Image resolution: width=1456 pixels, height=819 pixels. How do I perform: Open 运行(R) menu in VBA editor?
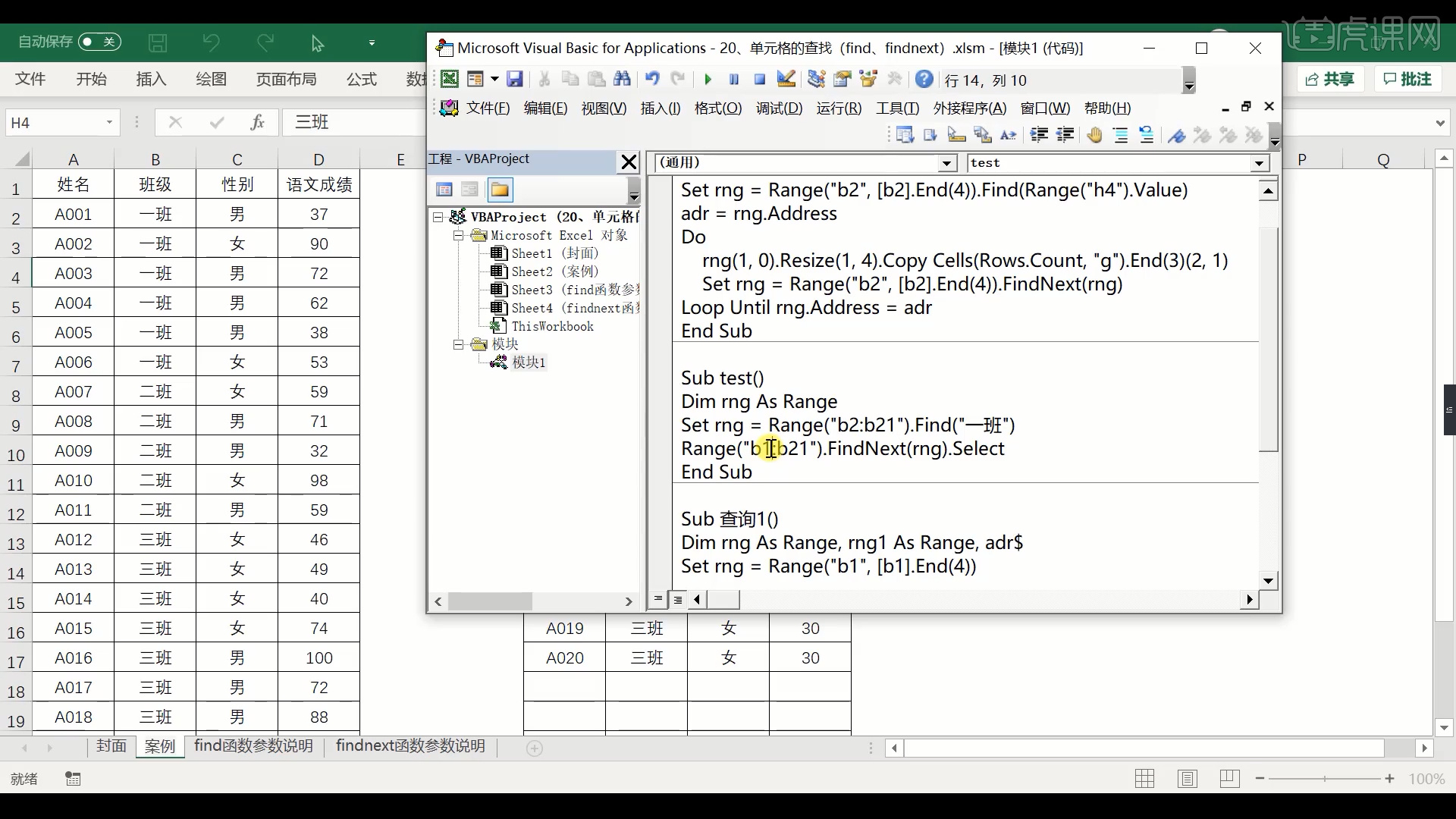pos(839,108)
